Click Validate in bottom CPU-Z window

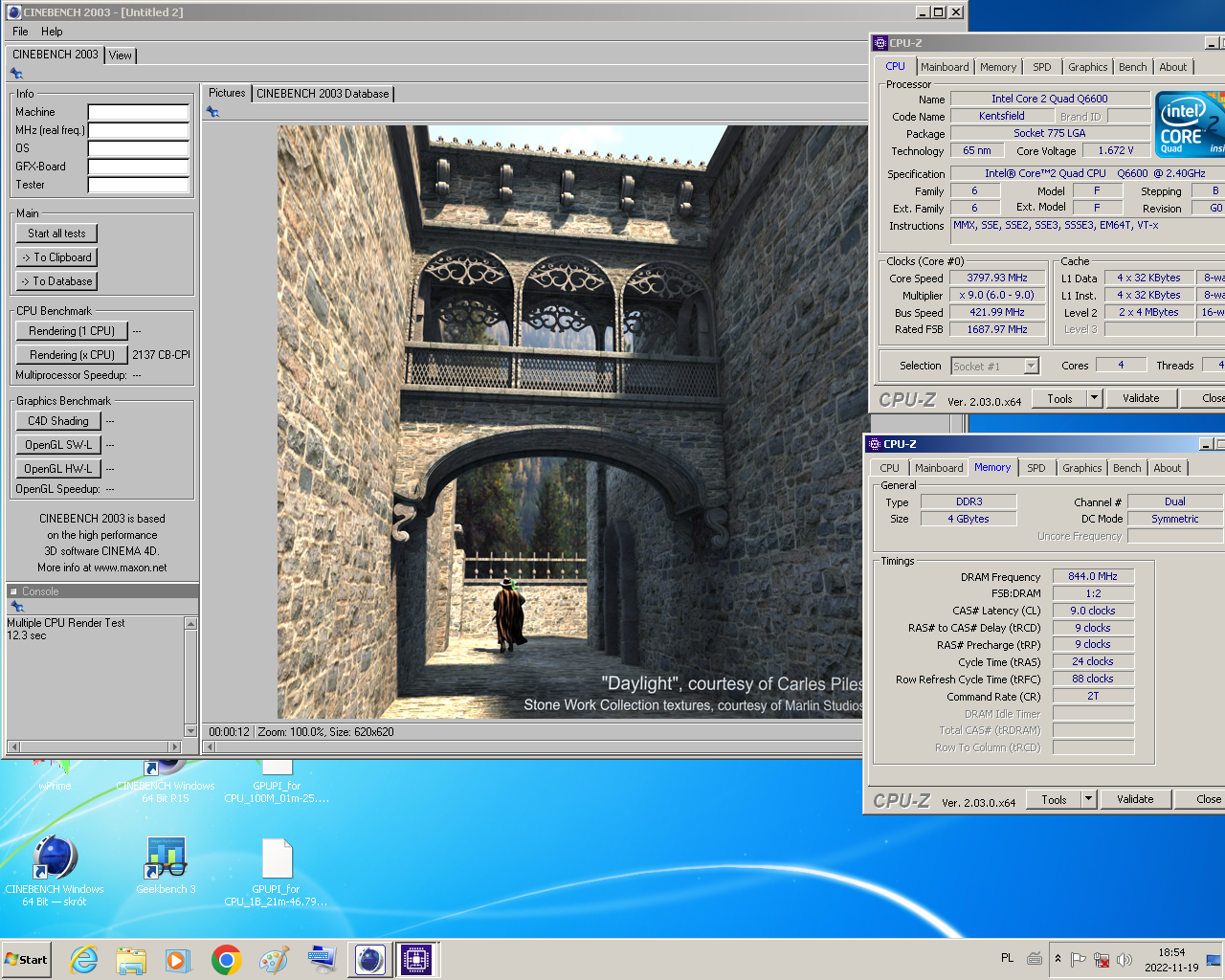click(1135, 799)
